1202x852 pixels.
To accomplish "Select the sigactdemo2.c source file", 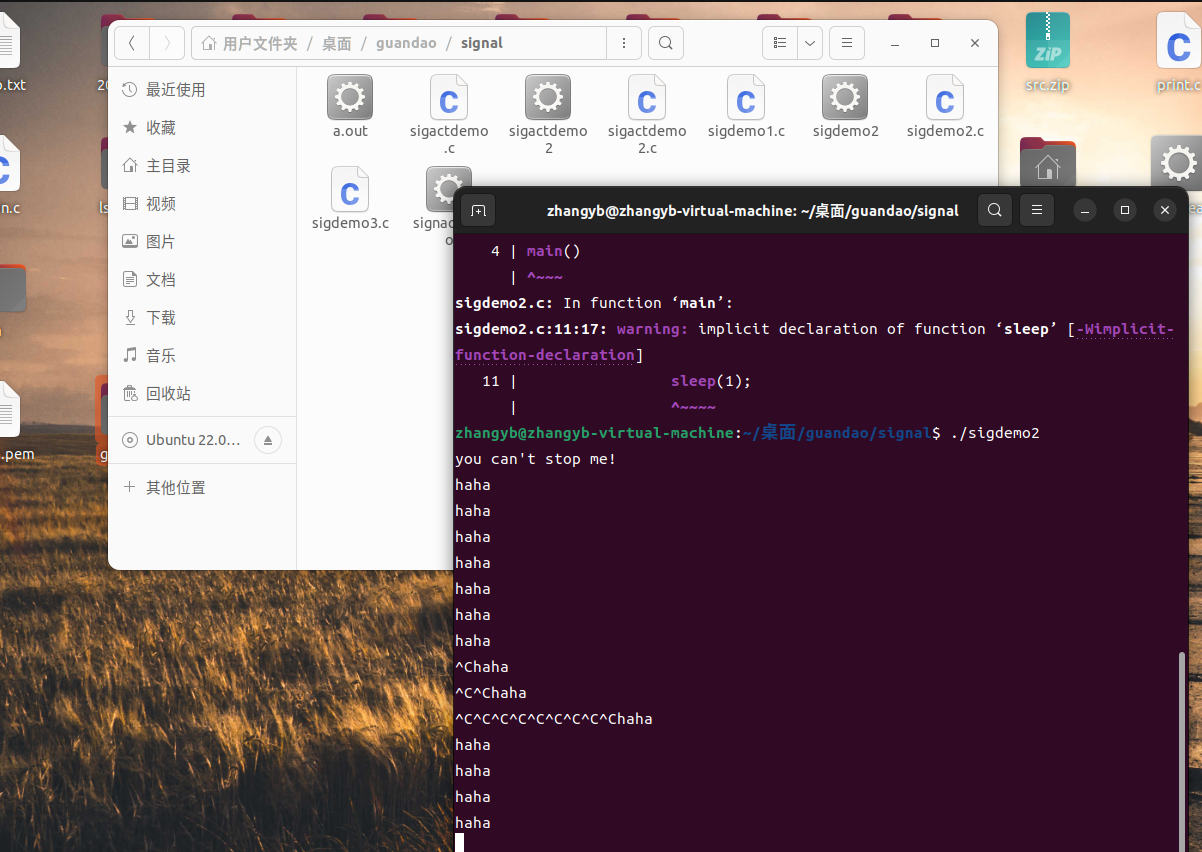I will click(x=647, y=114).
